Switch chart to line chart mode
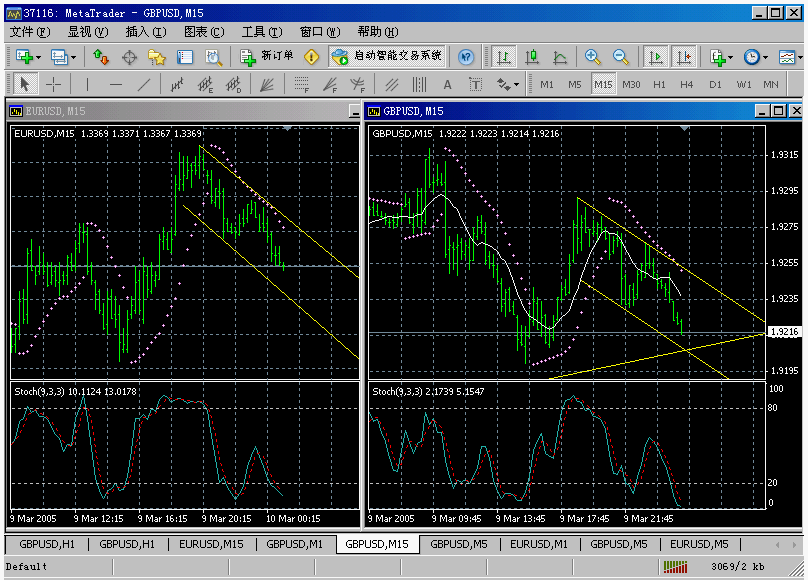This screenshot has height=580, width=808. tap(560, 57)
